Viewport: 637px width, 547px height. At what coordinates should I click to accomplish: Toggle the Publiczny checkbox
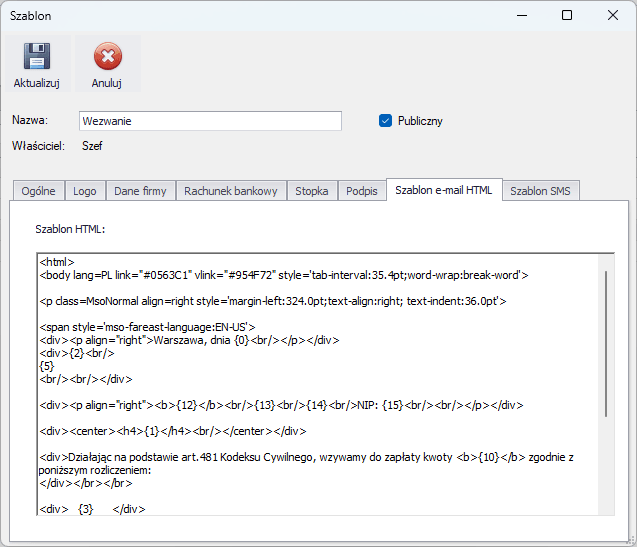click(x=385, y=121)
